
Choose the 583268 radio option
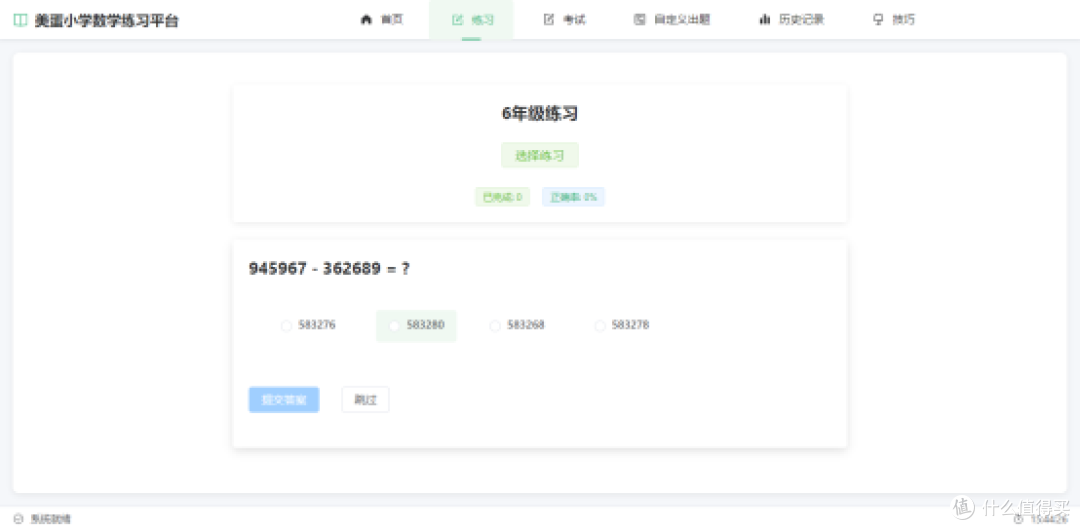tap(517, 325)
